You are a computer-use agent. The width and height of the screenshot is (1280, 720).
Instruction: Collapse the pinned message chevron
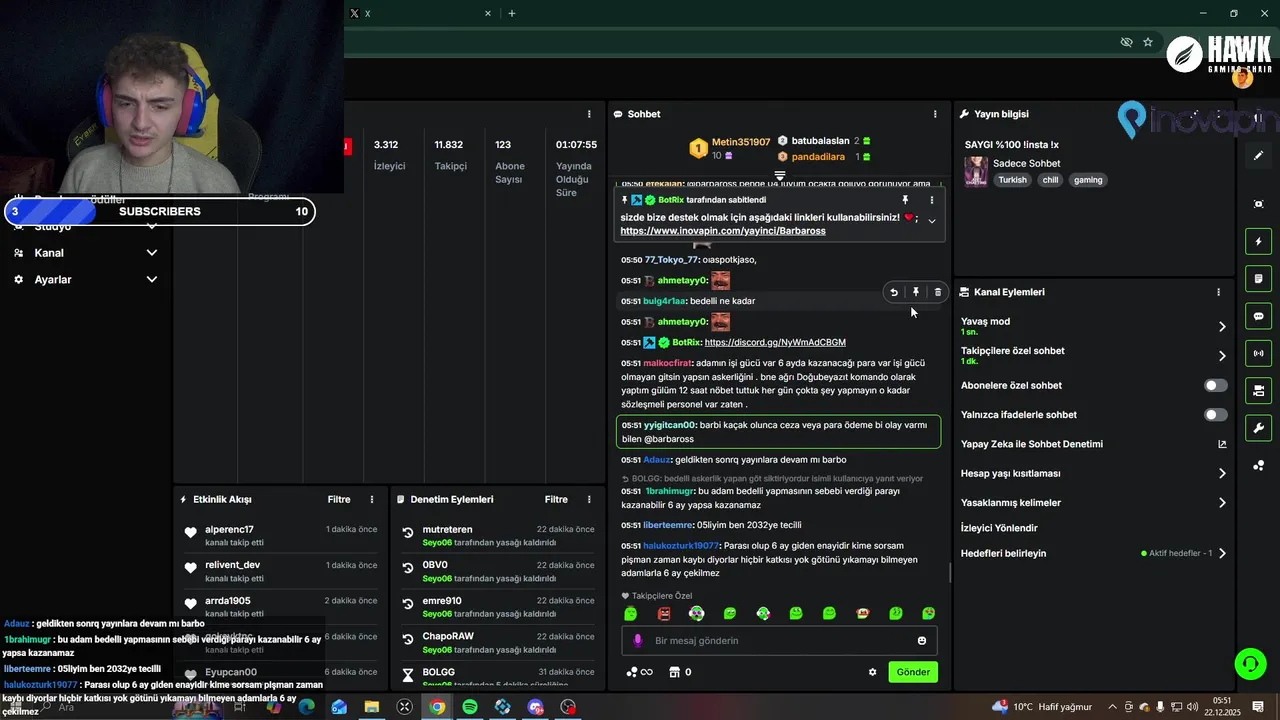pyautogui.click(x=932, y=221)
